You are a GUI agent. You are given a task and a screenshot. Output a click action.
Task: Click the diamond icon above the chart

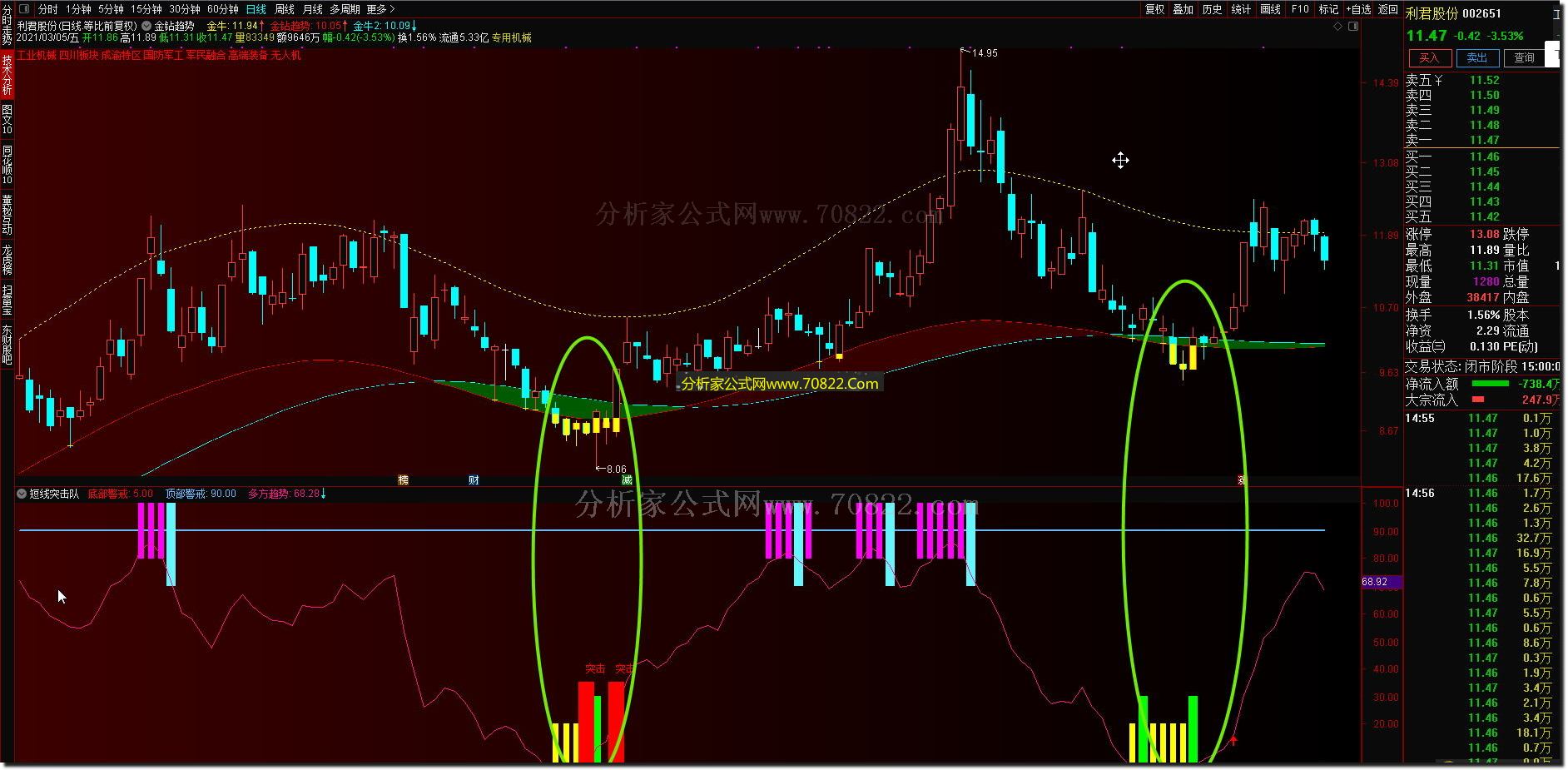tap(1338, 26)
